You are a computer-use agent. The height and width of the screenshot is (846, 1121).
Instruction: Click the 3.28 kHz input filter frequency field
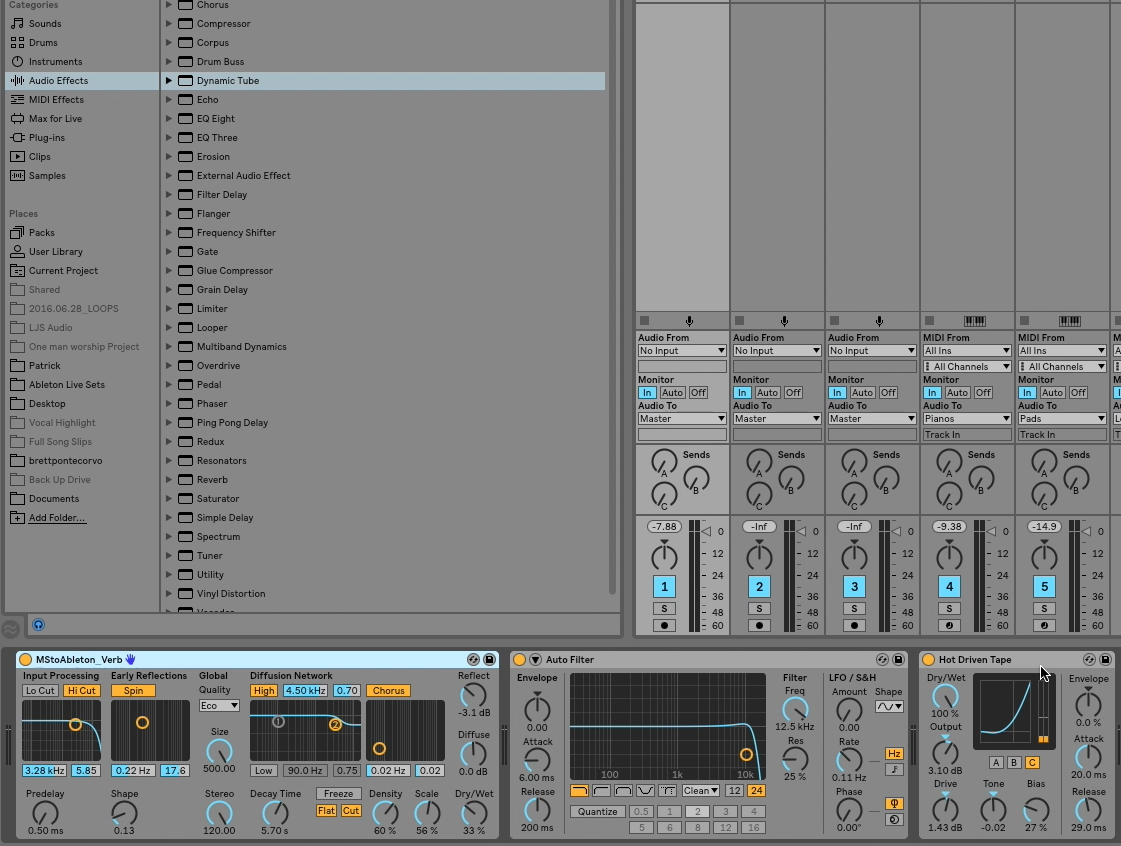(x=44, y=770)
